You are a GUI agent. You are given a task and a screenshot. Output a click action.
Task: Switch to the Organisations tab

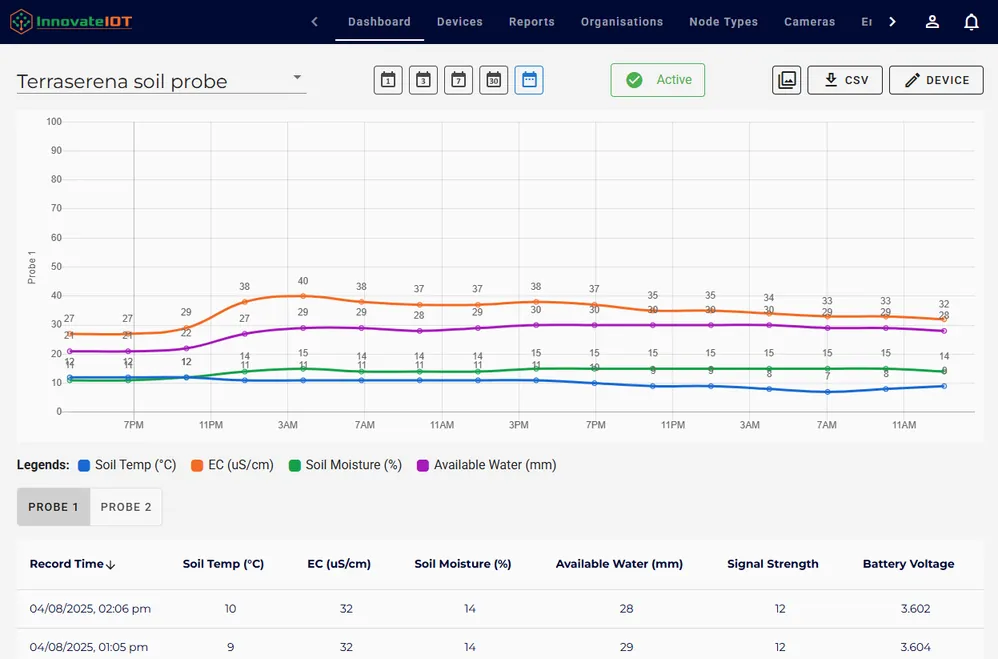tap(622, 22)
